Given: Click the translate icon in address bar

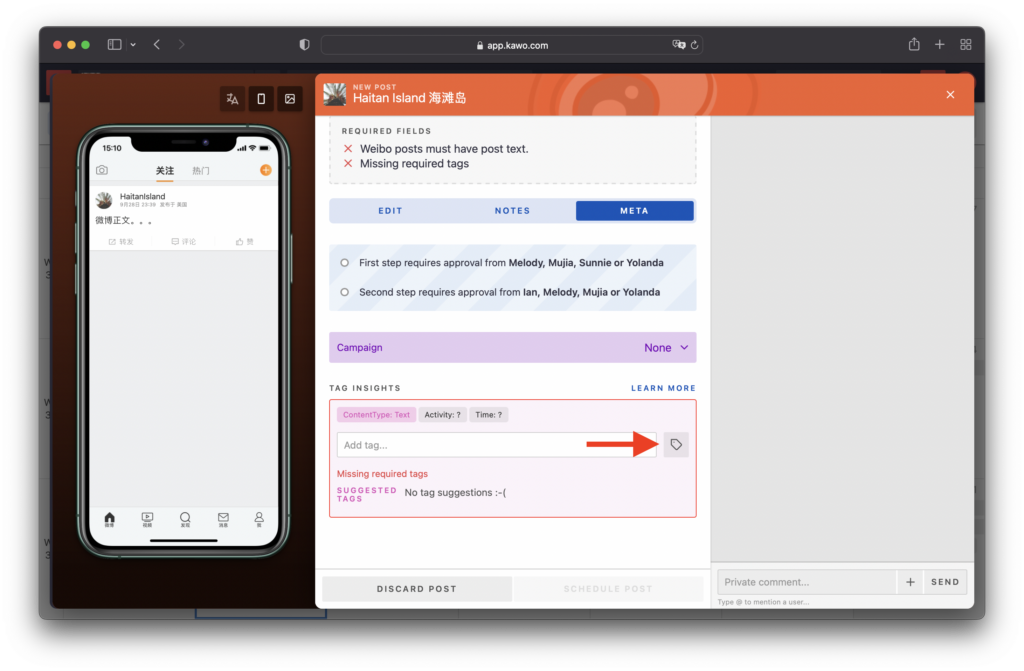Looking at the screenshot, I should point(679,44).
